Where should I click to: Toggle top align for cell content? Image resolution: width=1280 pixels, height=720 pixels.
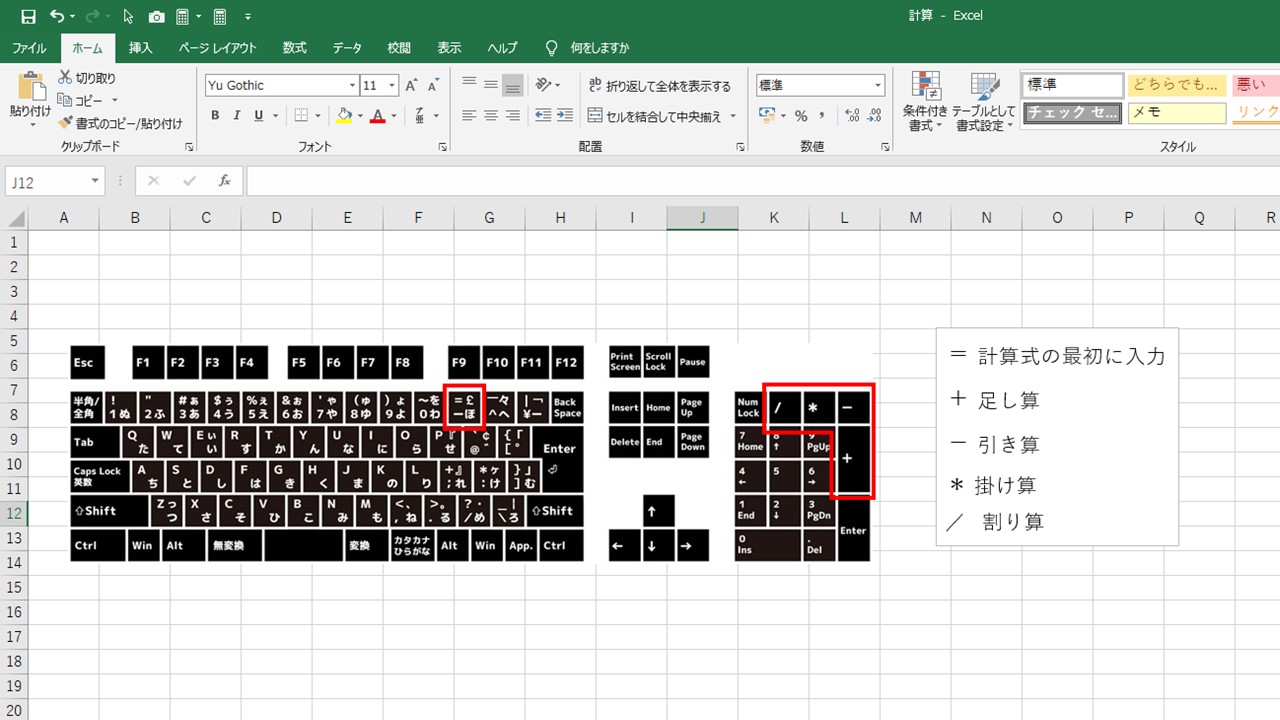coord(468,85)
